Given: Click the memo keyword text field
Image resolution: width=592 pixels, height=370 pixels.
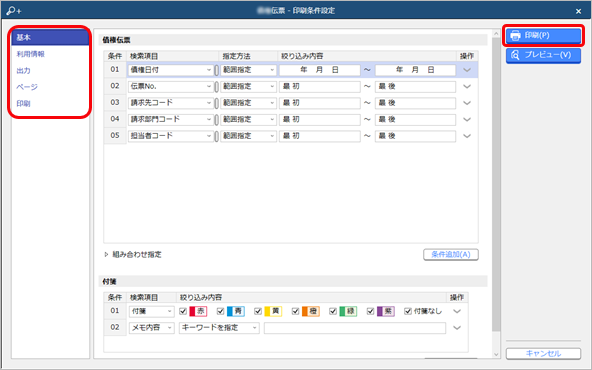Looking at the screenshot, I should (355, 328).
